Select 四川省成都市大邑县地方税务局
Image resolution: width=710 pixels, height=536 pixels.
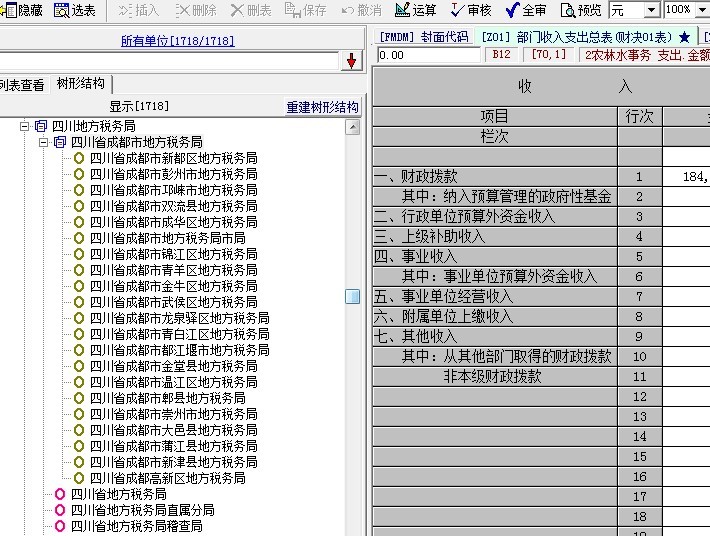pyautogui.click(x=173, y=430)
